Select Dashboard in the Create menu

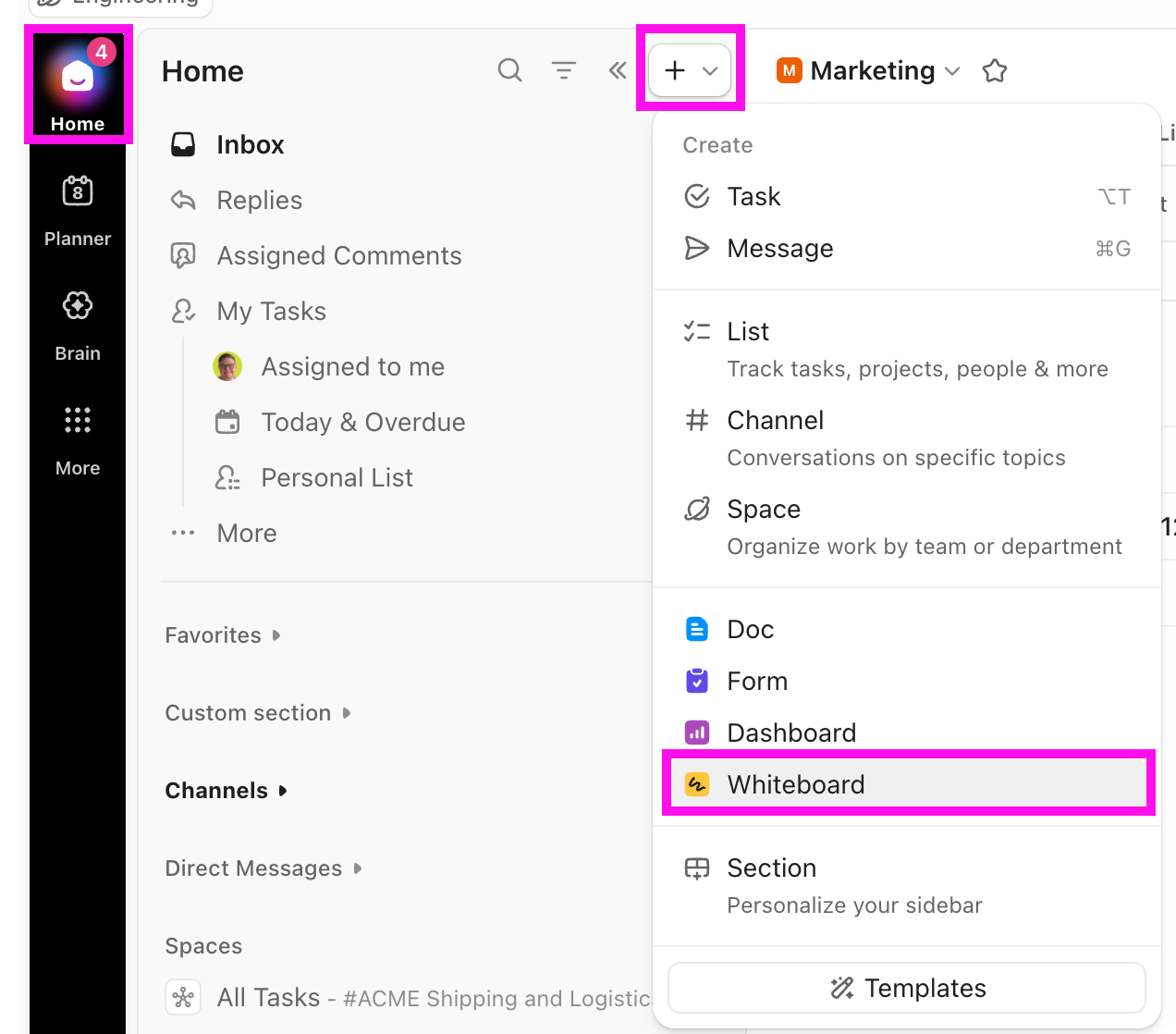(791, 732)
